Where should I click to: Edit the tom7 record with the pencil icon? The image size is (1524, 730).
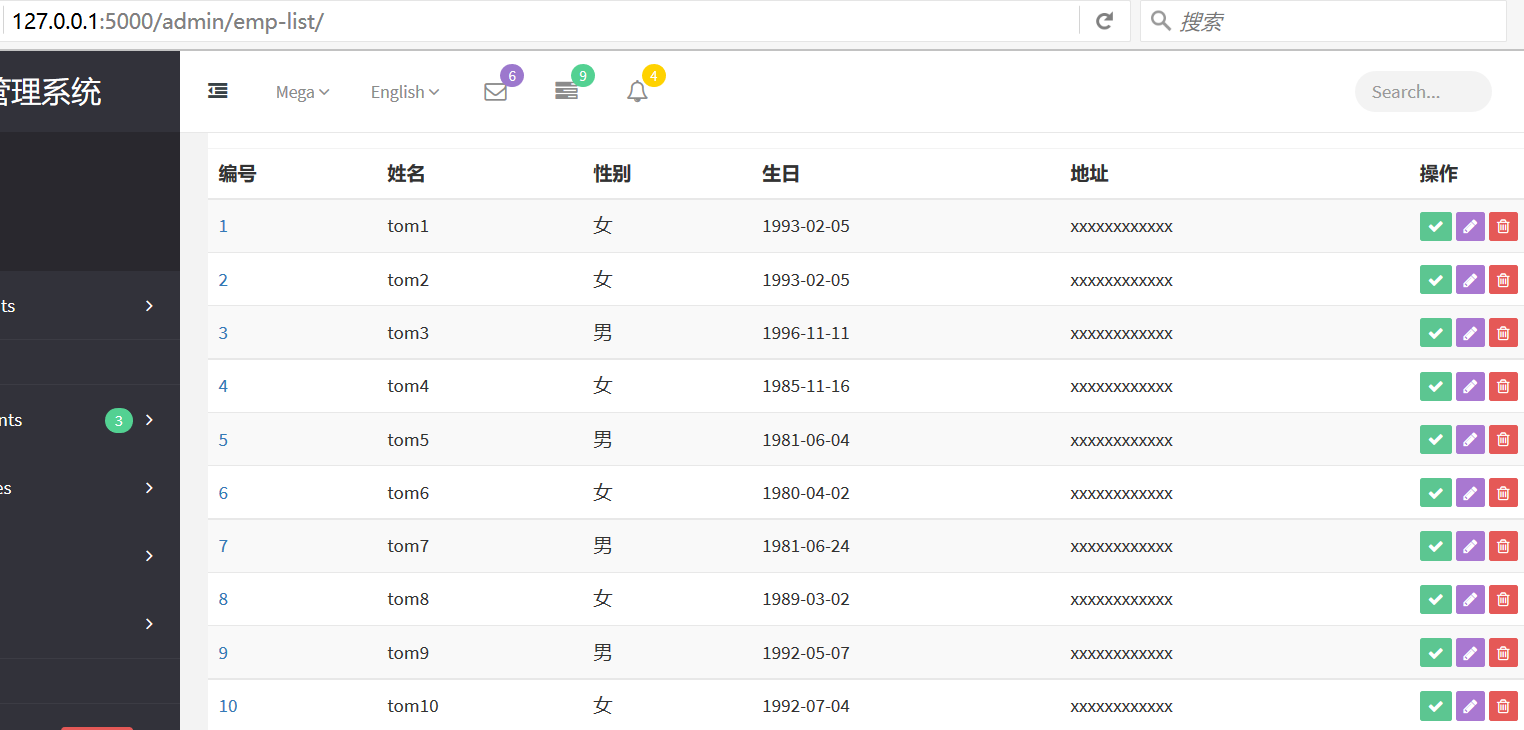1470,546
